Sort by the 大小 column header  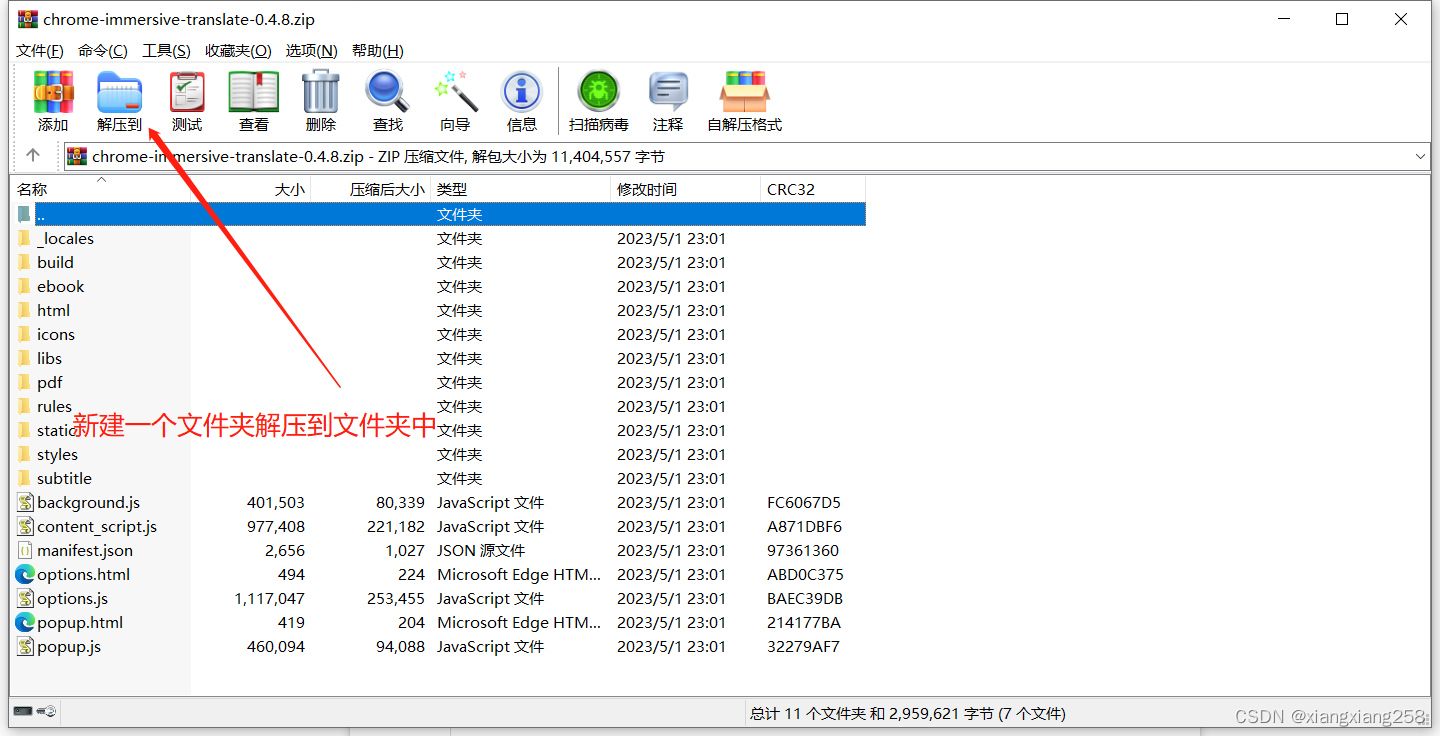tap(251, 189)
